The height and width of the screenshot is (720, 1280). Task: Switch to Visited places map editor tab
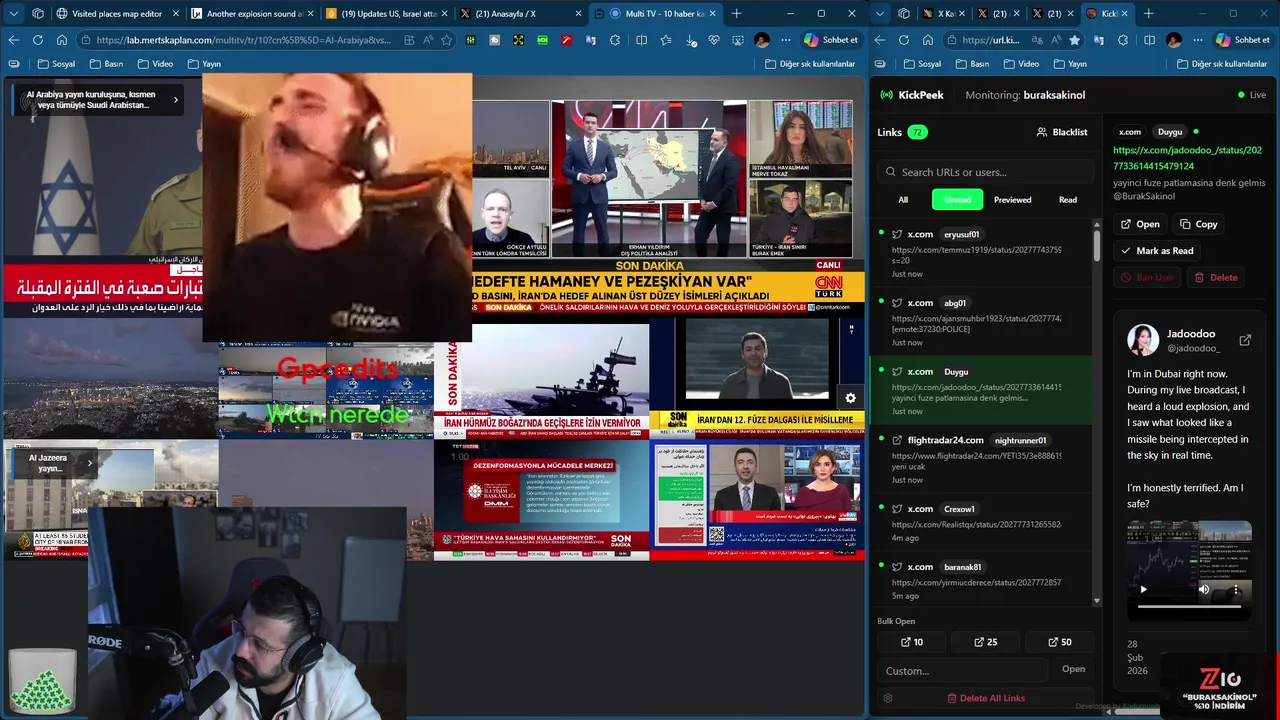[116, 13]
